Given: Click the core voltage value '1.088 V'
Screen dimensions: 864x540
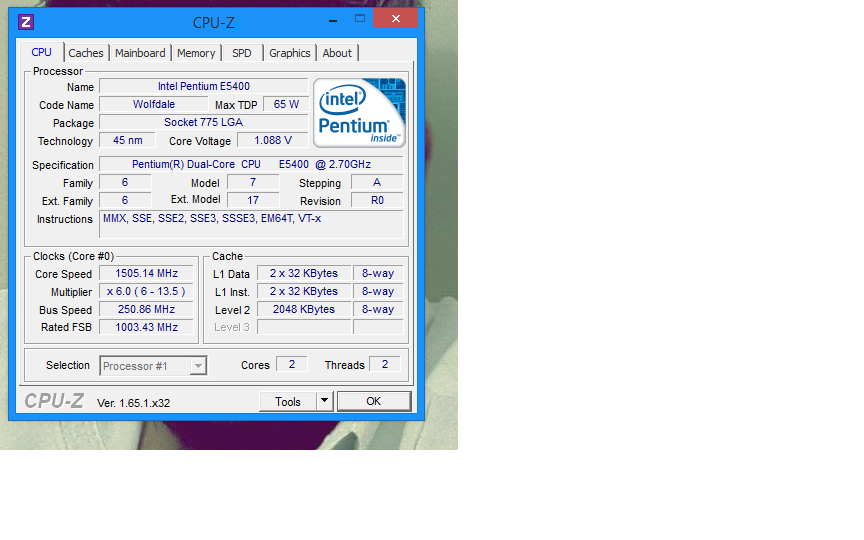Looking at the screenshot, I should click(273, 141).
